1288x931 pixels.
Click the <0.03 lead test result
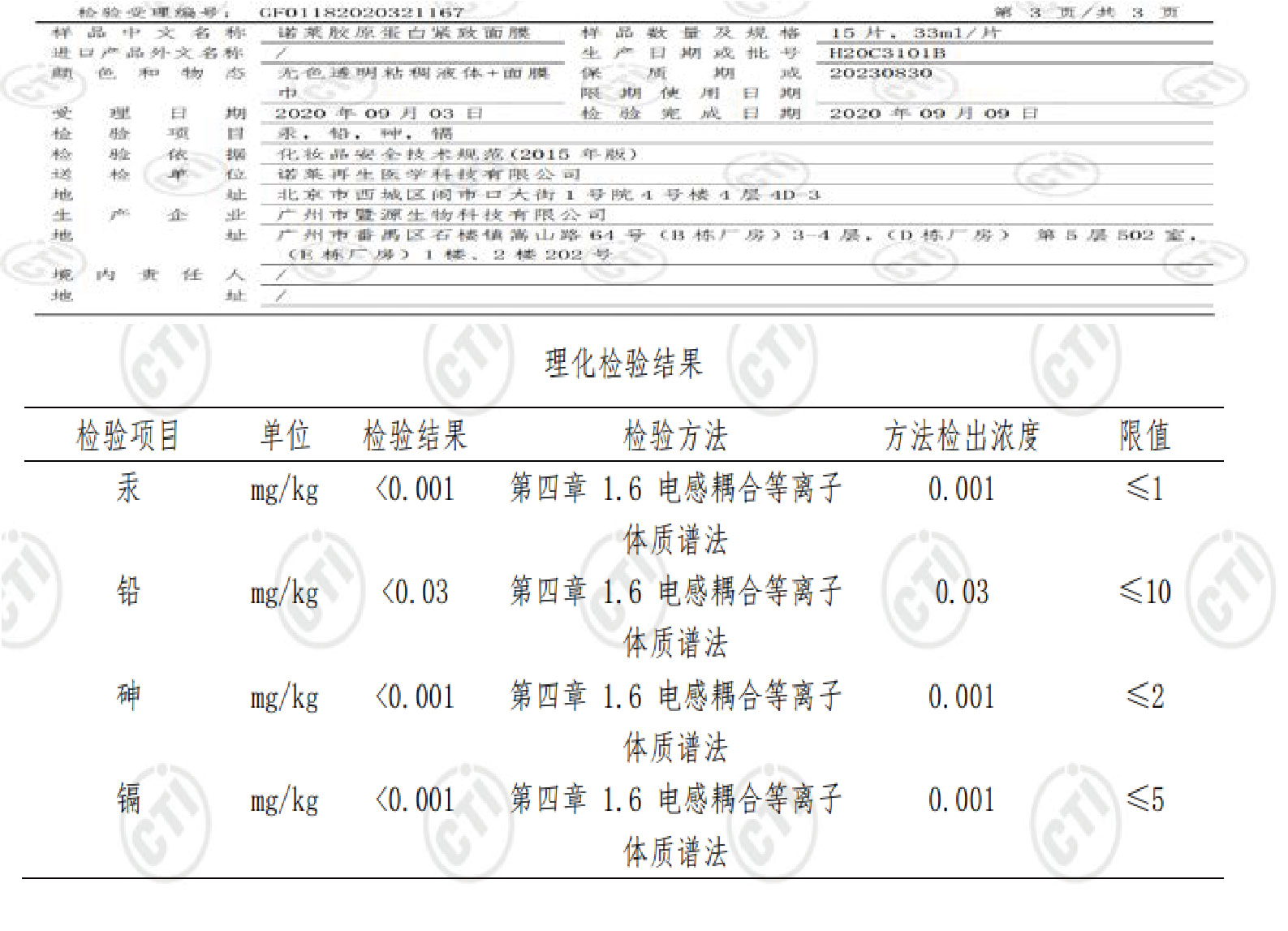[x=415, y=593]
